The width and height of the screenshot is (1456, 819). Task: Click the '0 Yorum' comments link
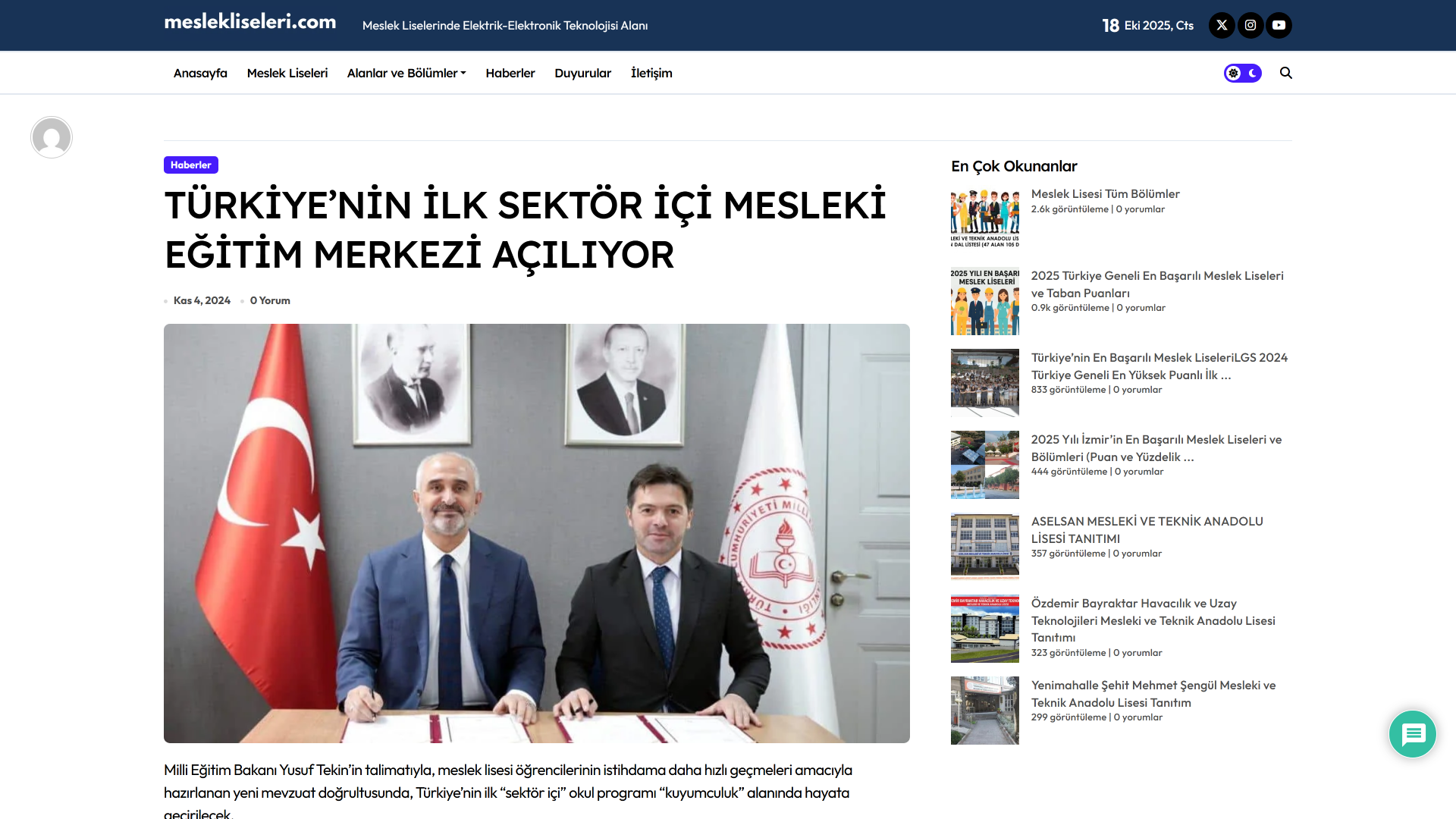(270, 300)
